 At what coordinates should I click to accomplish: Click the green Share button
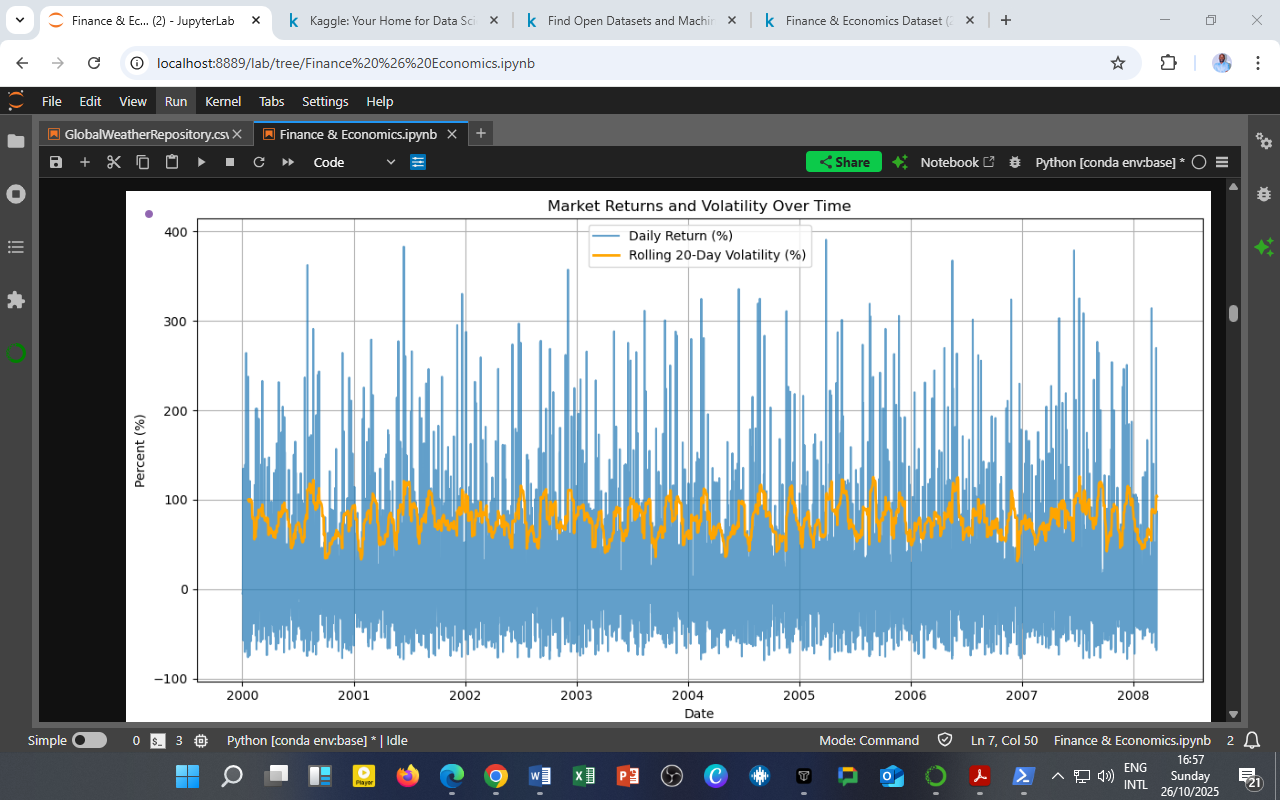843,162
